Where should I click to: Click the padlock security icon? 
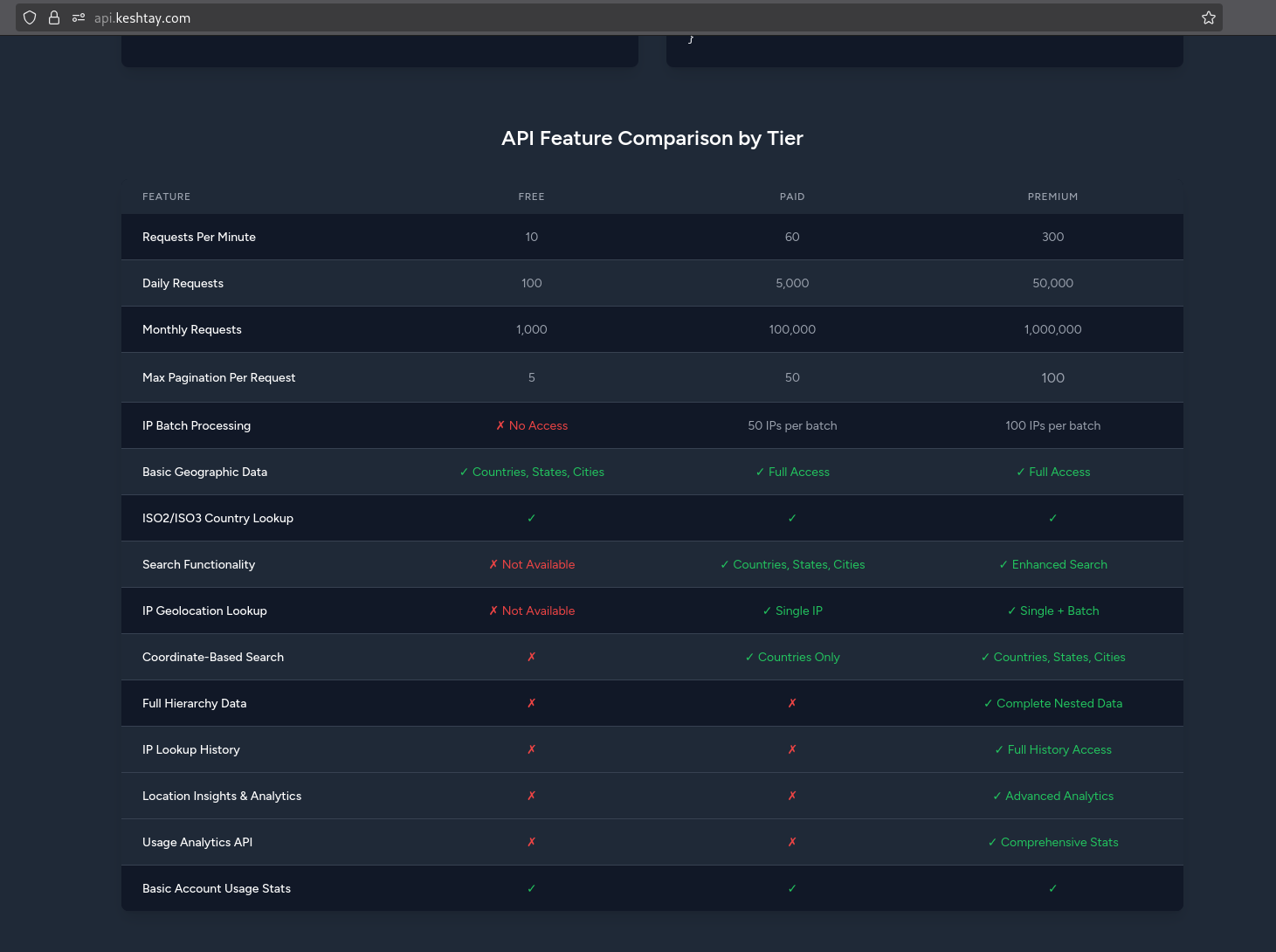point(53,17)
